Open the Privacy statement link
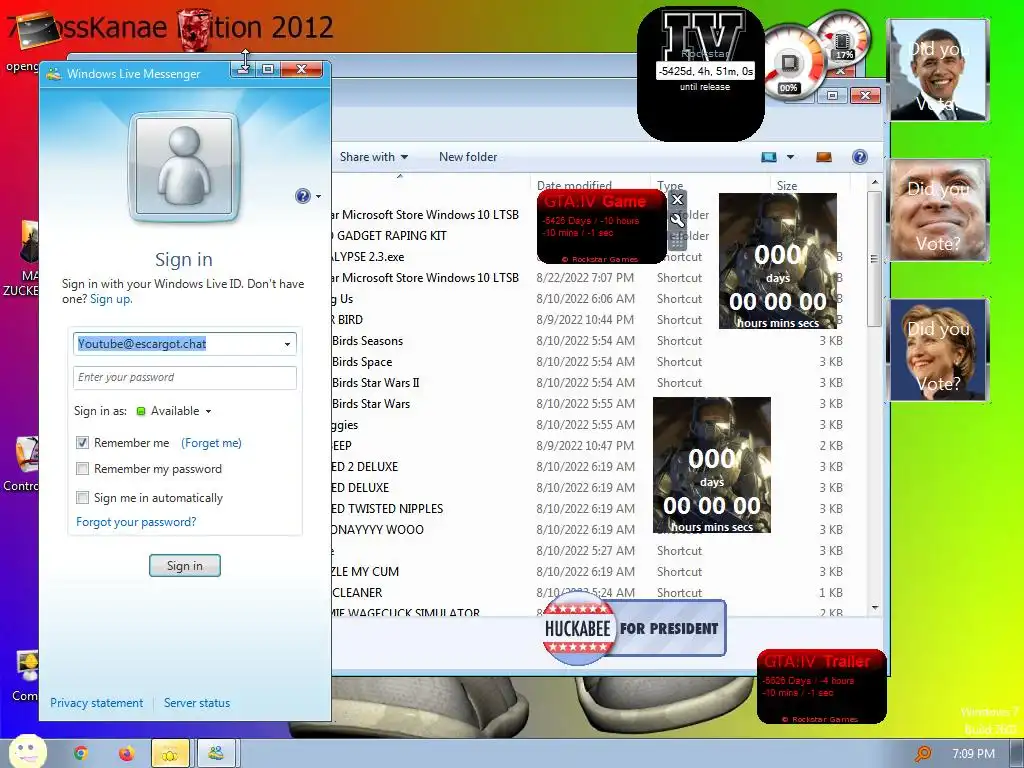Screen dimensions: 1024x768 click(97, 703)
